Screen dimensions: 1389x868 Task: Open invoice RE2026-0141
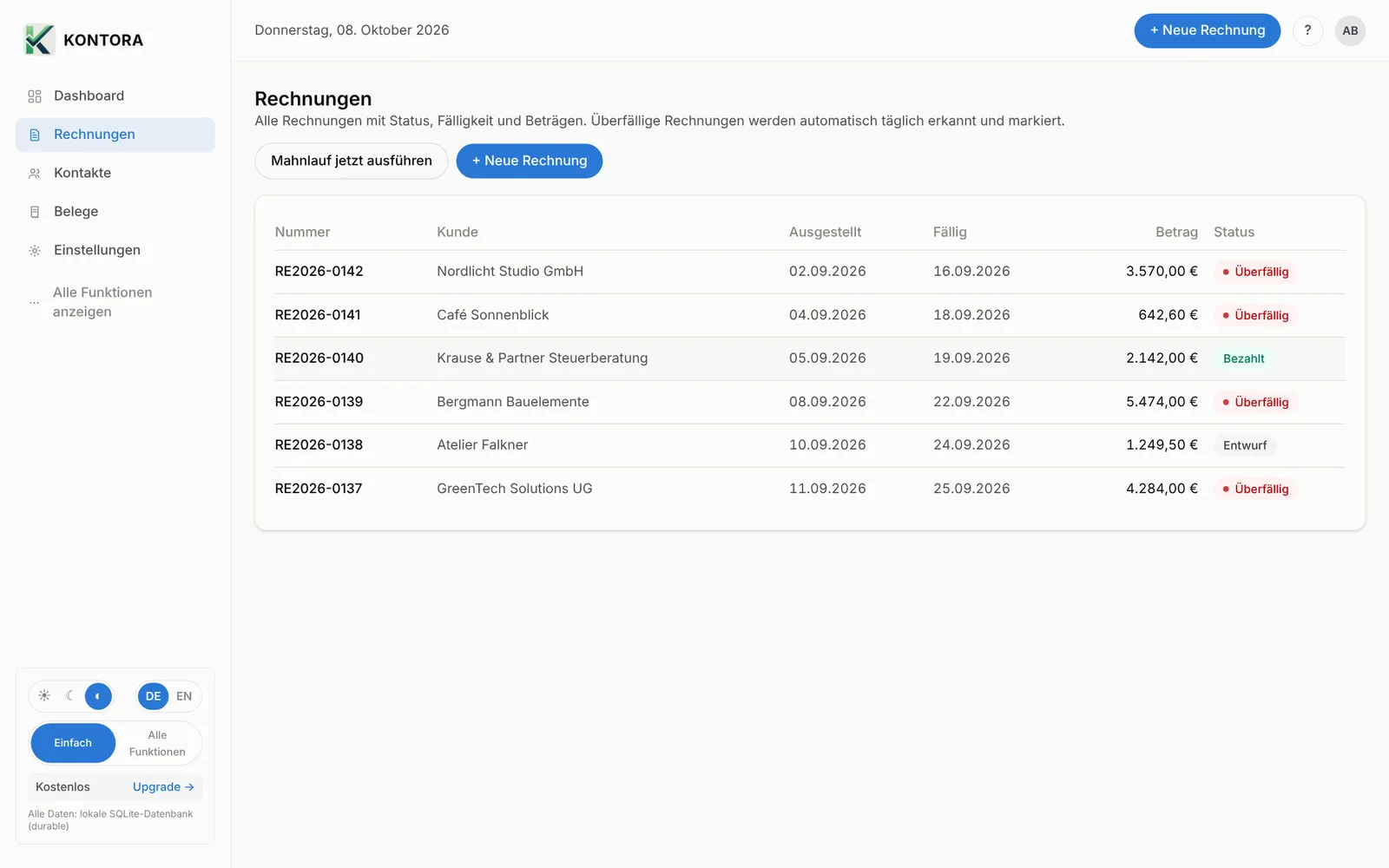coord(318,315)
